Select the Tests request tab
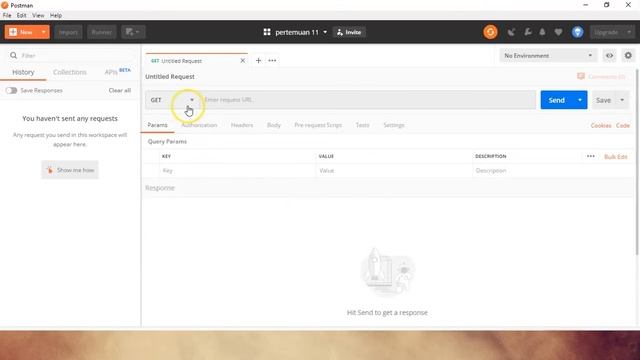Viewport: 640px width, 360px height. click(x=362, y=125)
